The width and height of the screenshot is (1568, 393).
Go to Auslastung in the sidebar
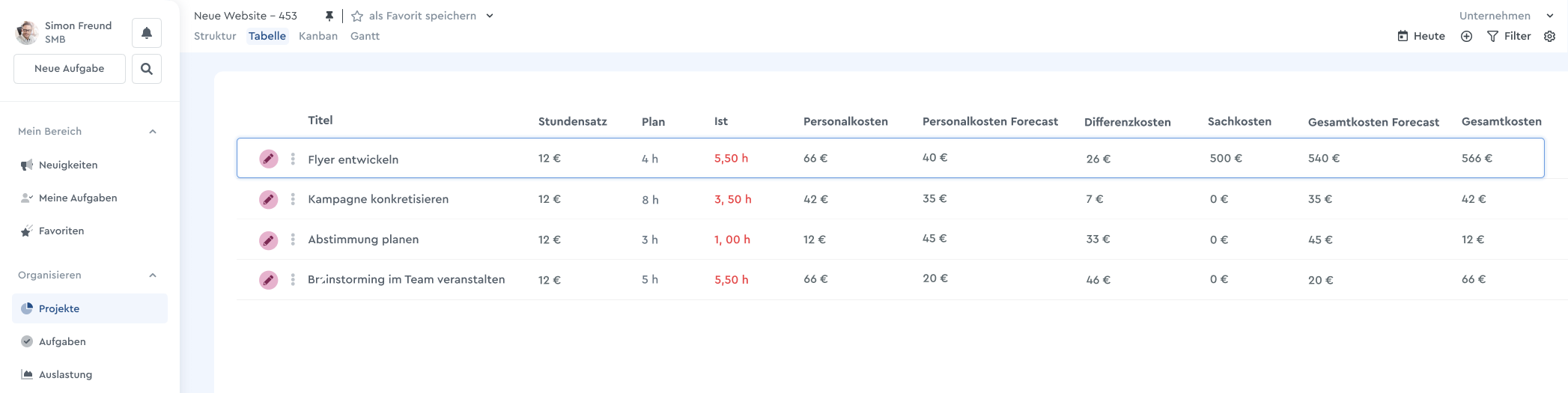click(x=65, y=374)
